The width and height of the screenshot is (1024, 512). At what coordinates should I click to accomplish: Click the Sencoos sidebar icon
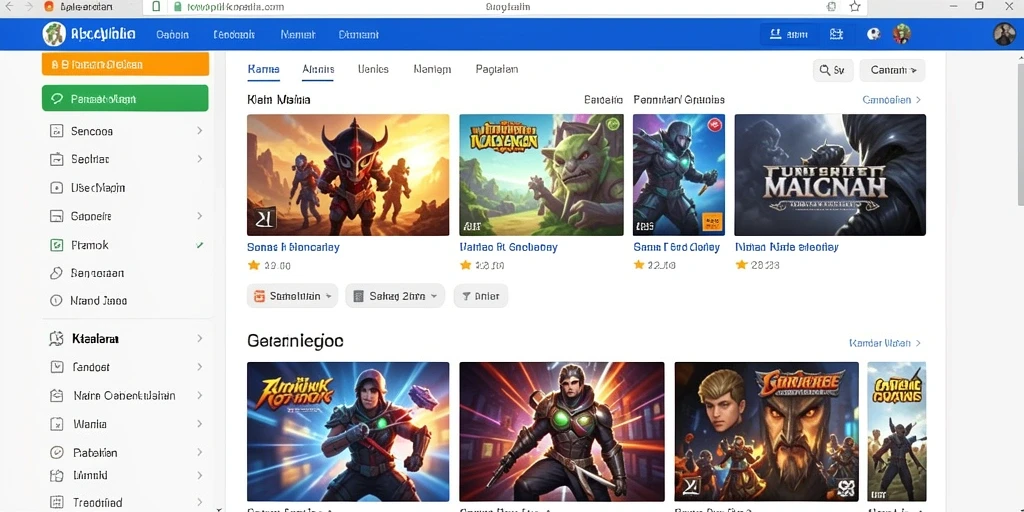pos(57,131)
